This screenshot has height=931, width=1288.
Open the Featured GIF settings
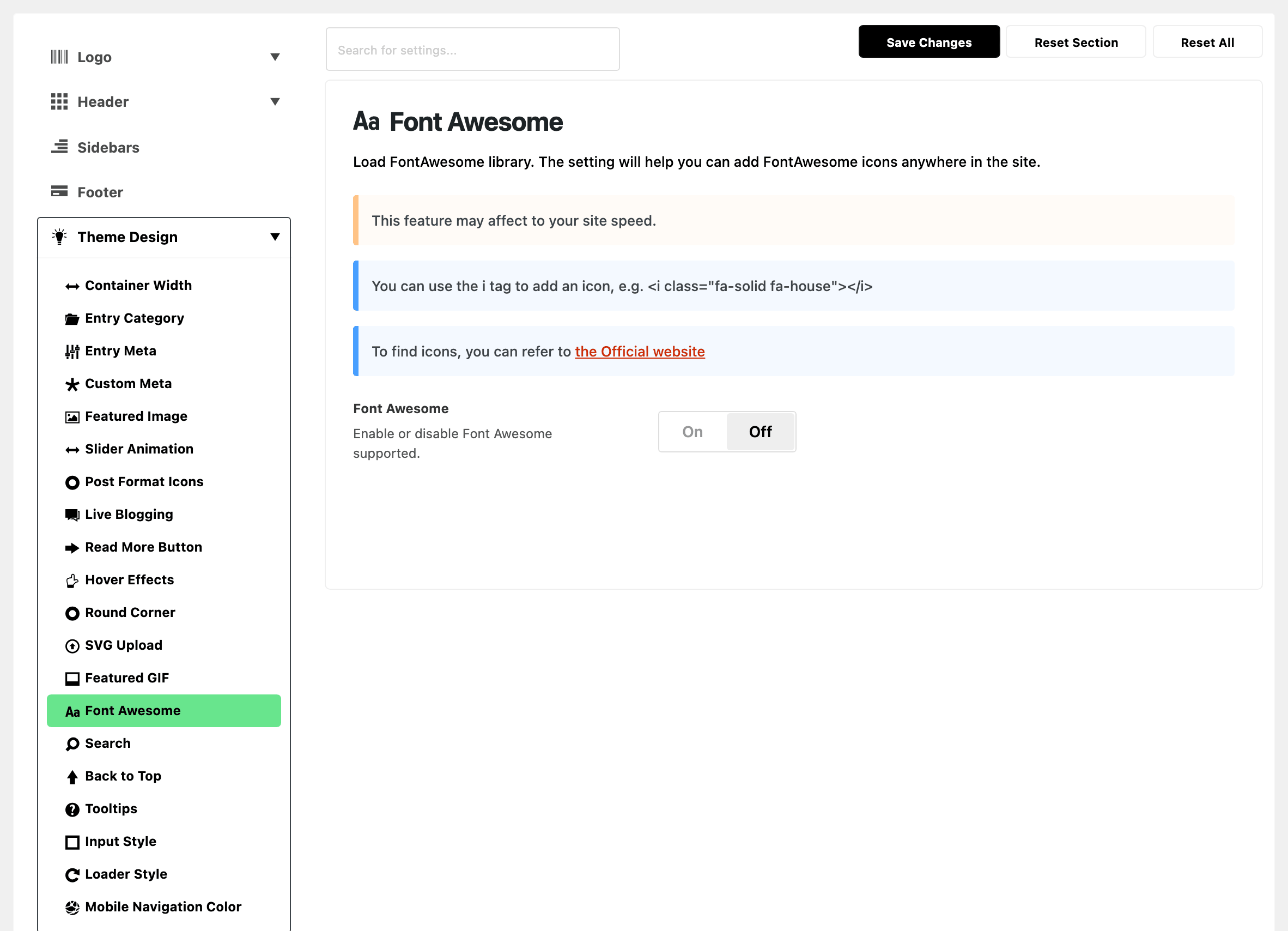click(x=163, y=678)
